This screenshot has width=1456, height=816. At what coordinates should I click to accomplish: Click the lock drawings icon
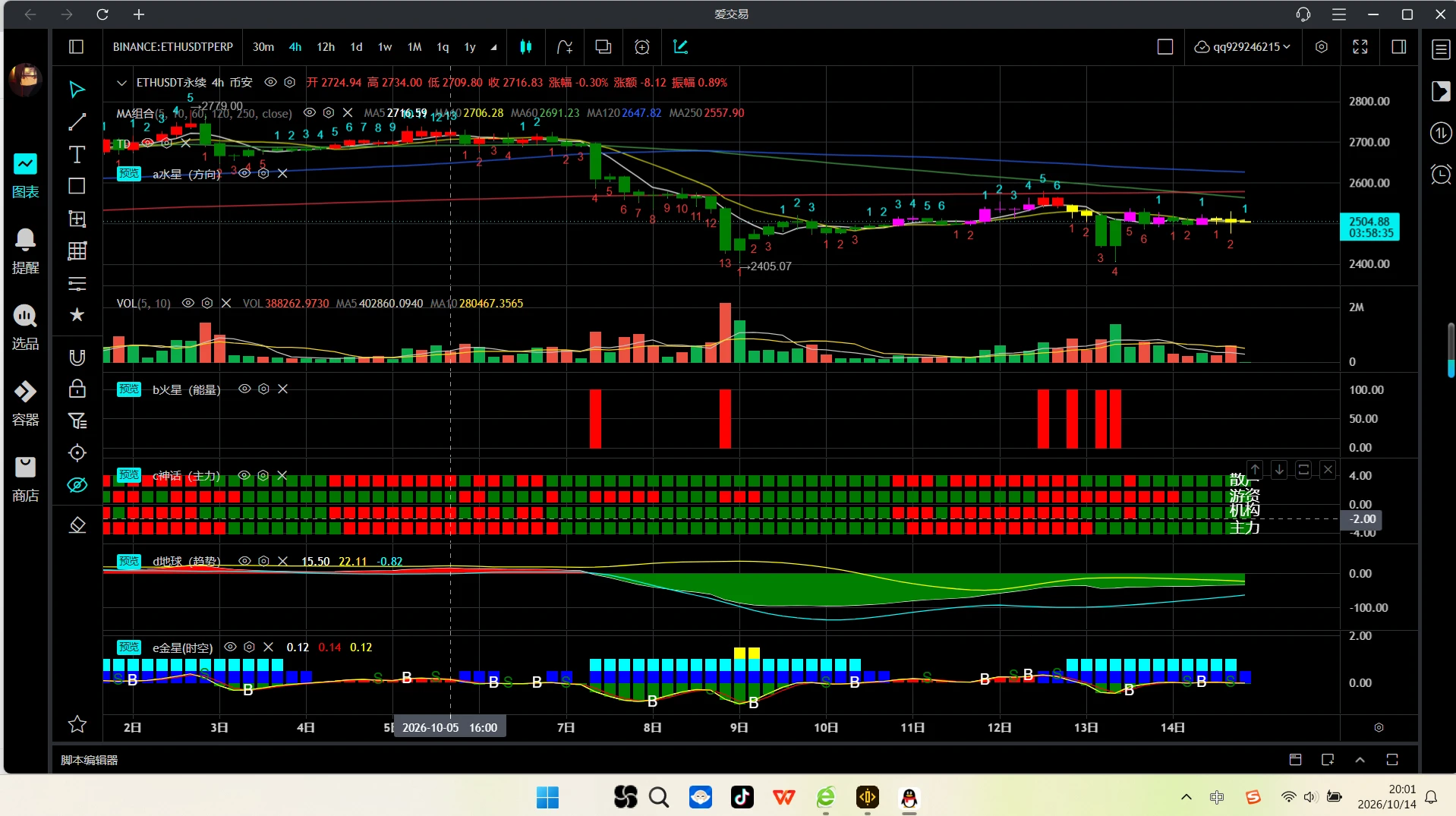point(77,389)
